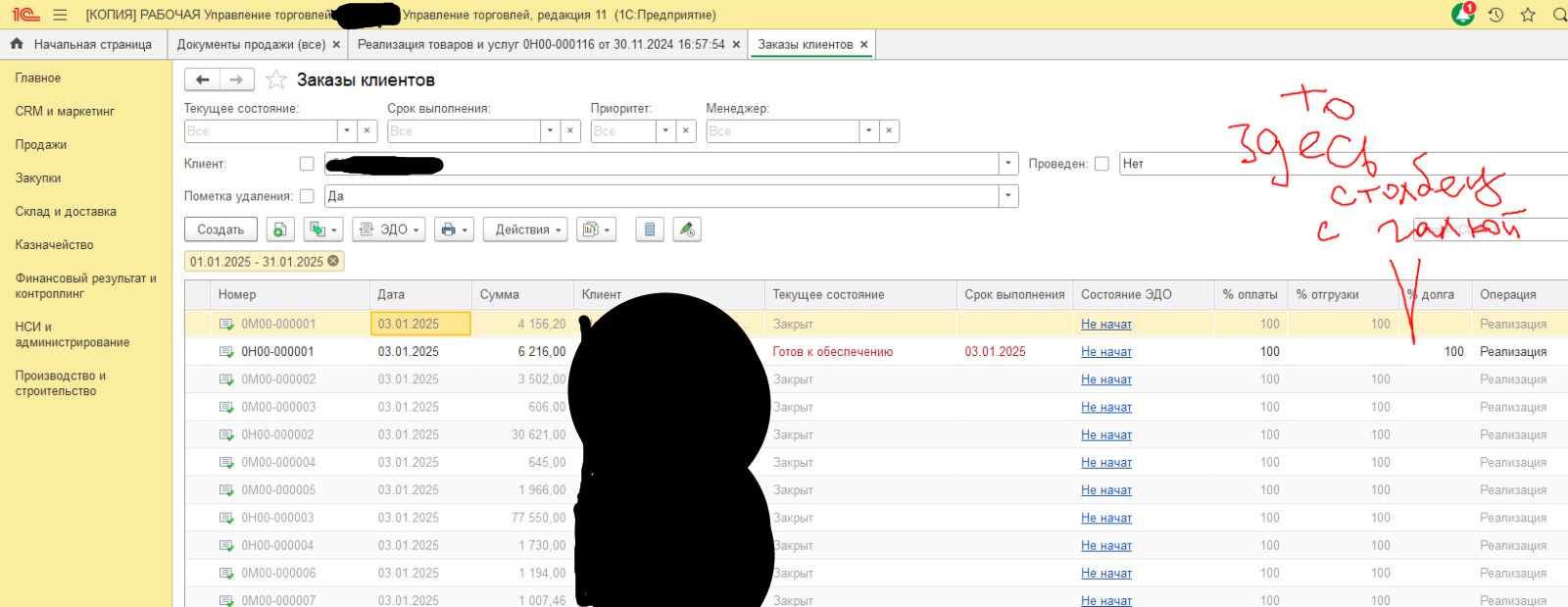Open the print icon menu

(453, 229)
